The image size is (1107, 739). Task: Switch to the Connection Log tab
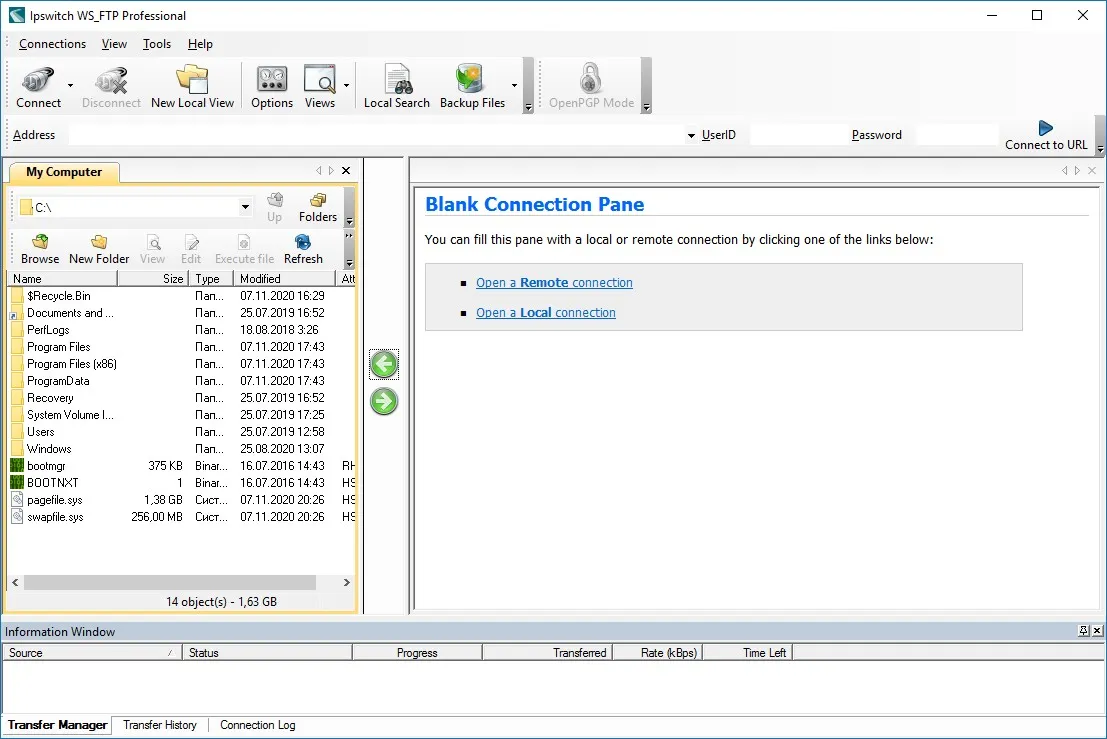coord(258,725)
